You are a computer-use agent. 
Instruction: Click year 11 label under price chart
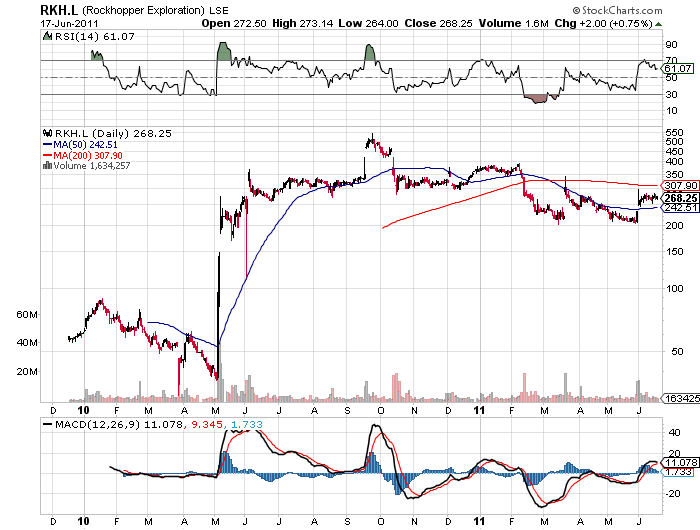[x=479, y=410]
